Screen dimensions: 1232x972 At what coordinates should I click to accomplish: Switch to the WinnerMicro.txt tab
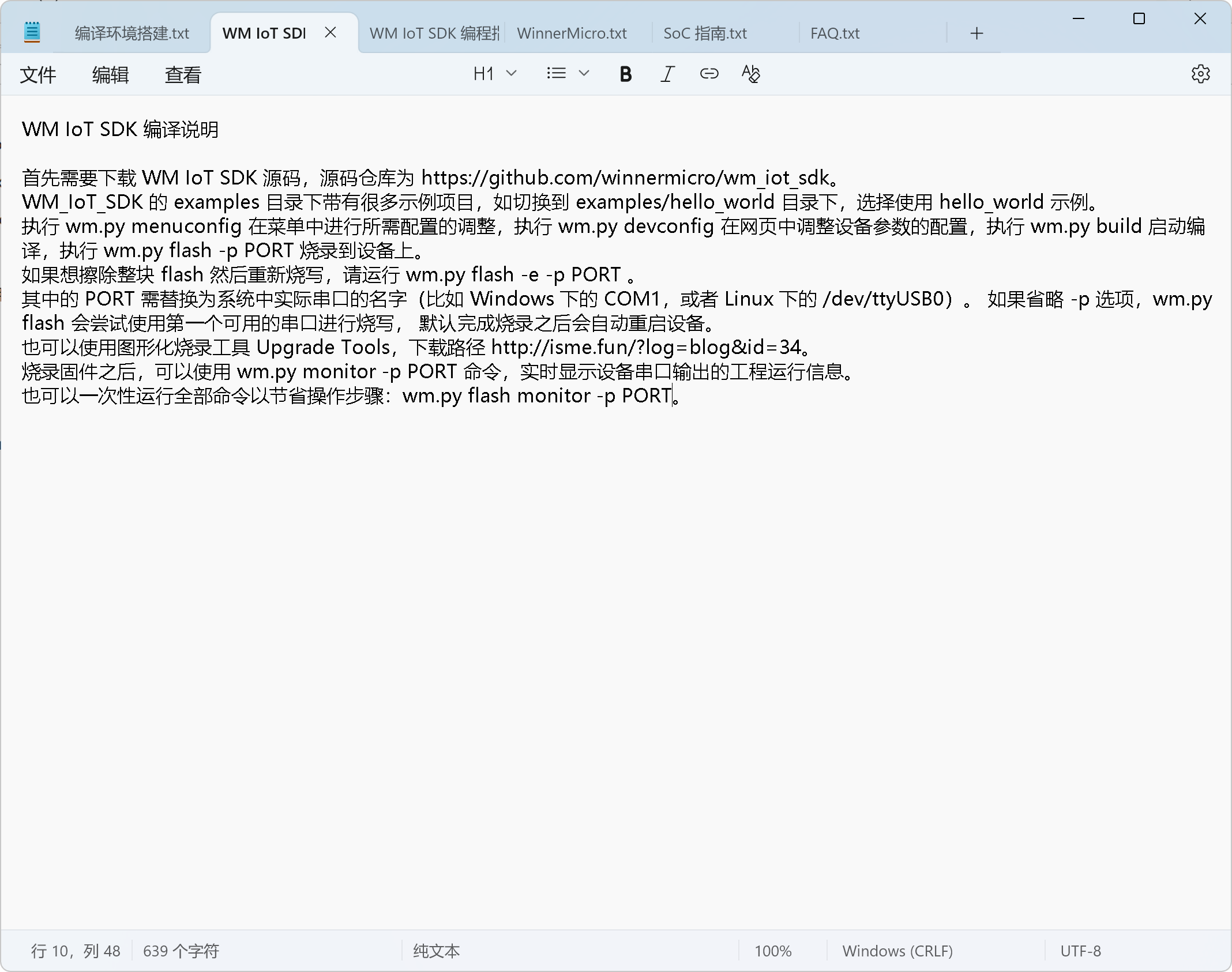point(572,33)
